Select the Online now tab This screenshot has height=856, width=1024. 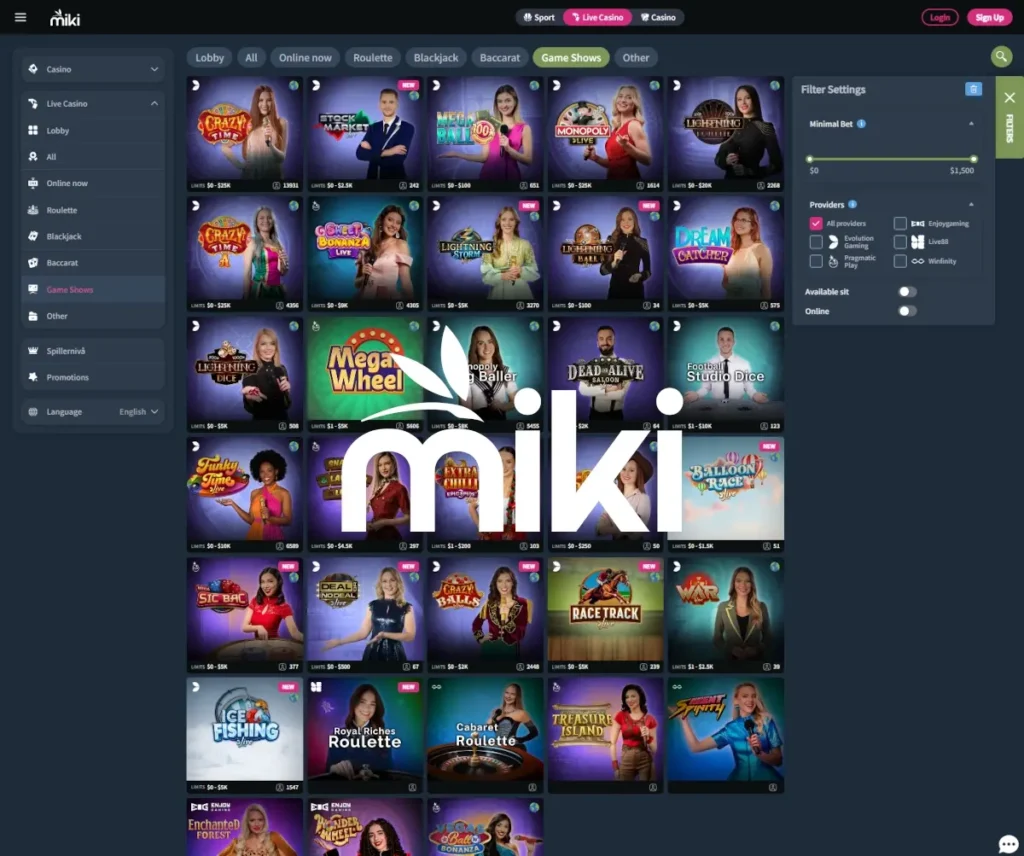coord(305,57)
